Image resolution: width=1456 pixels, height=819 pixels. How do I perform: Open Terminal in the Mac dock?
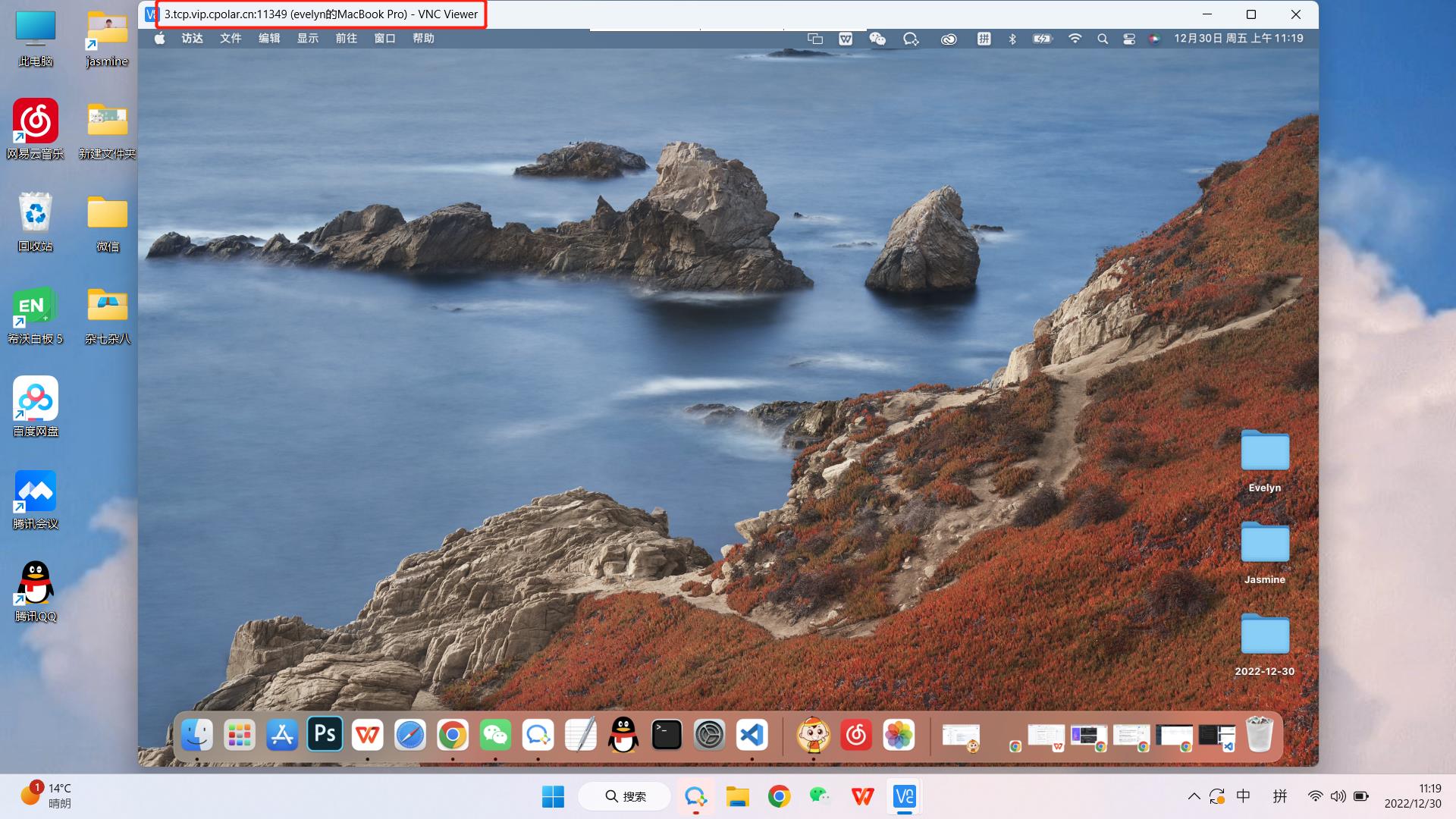667,734
